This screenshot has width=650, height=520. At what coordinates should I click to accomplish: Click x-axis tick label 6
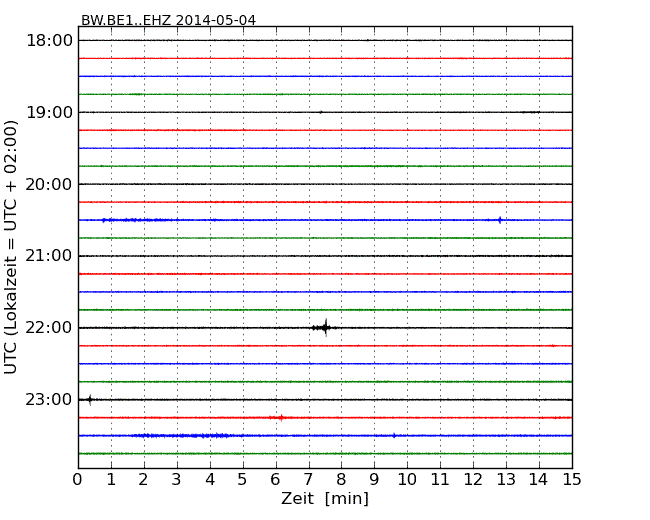[275, 480]
